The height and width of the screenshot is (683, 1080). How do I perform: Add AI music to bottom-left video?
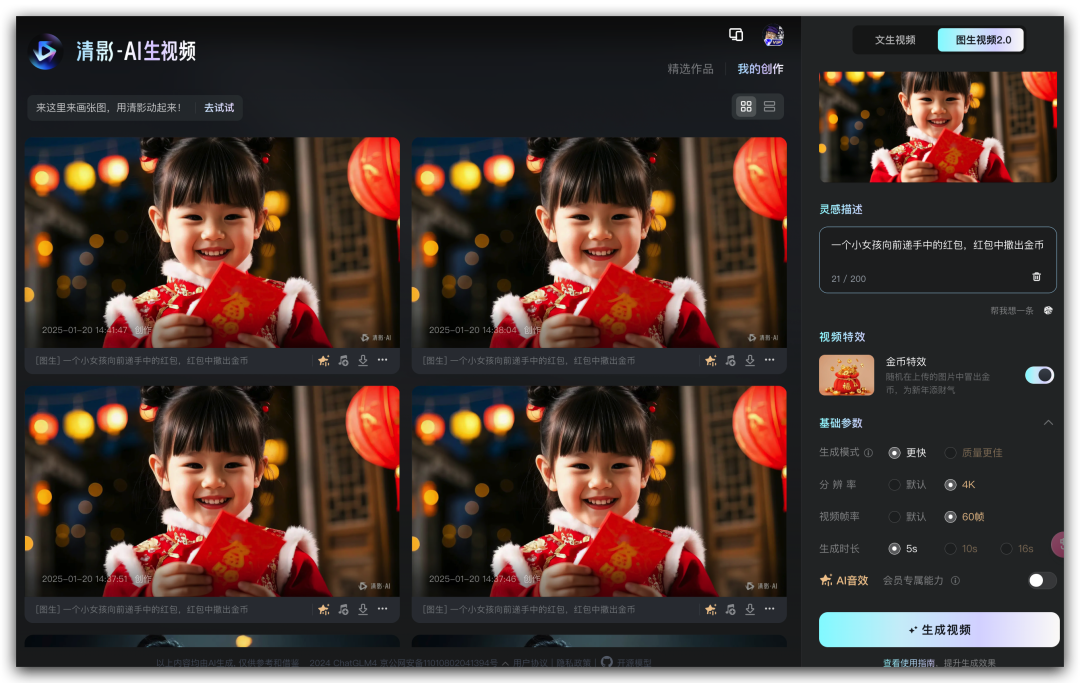(x=343, y=609)
